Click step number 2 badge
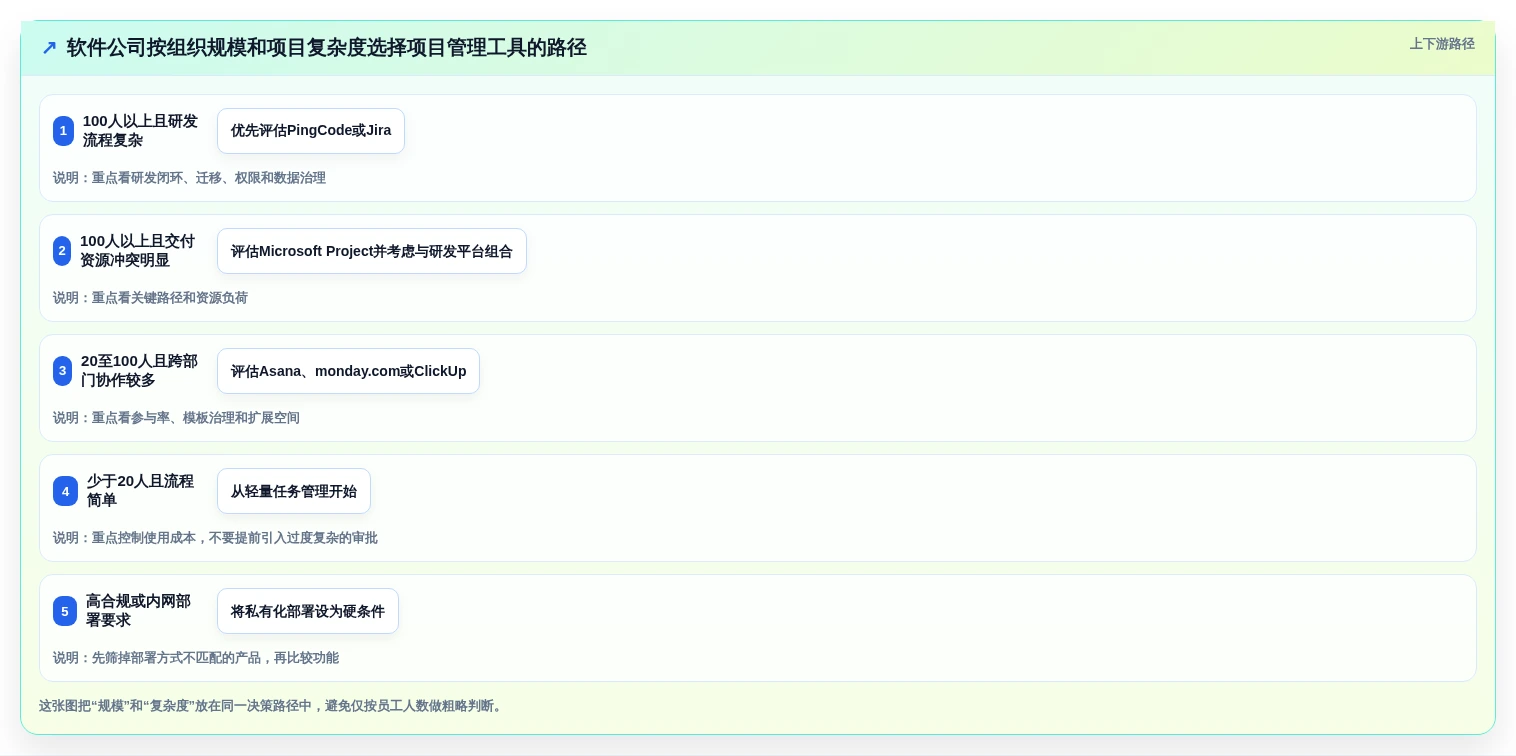The image size is (1516, 756). click(62, 251)
